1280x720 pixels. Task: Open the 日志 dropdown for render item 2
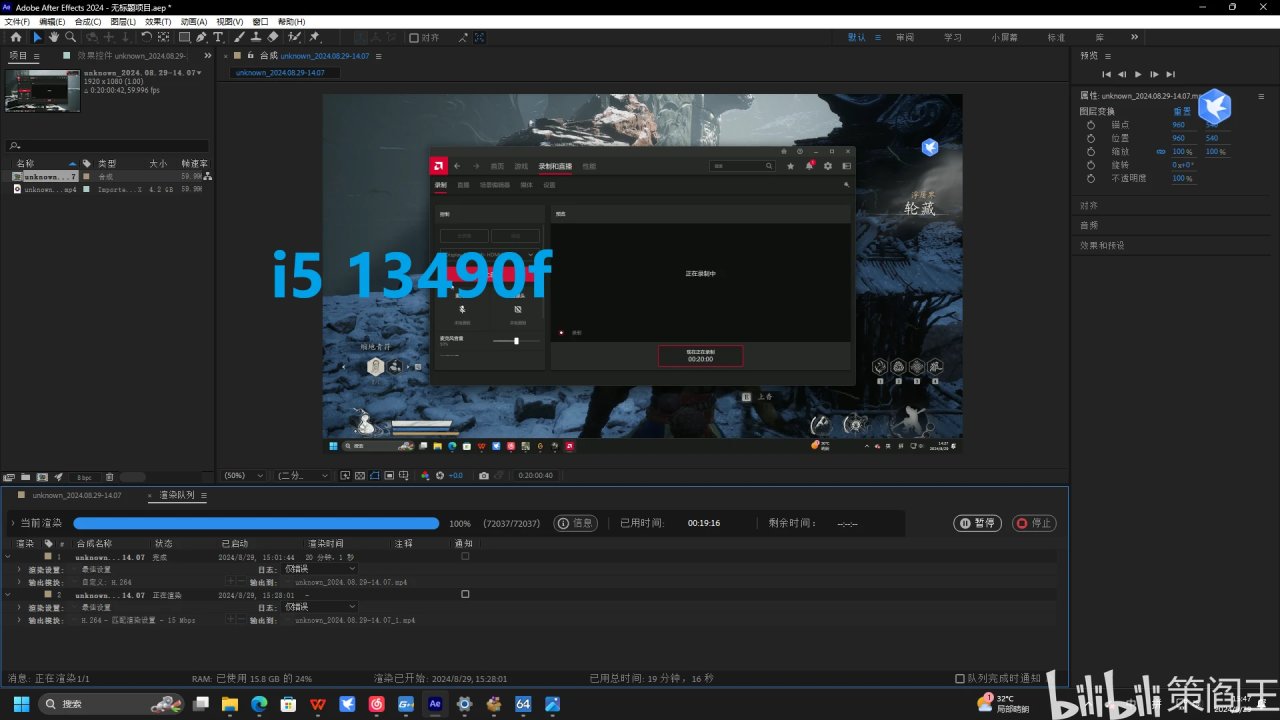[x=320, y=606]
